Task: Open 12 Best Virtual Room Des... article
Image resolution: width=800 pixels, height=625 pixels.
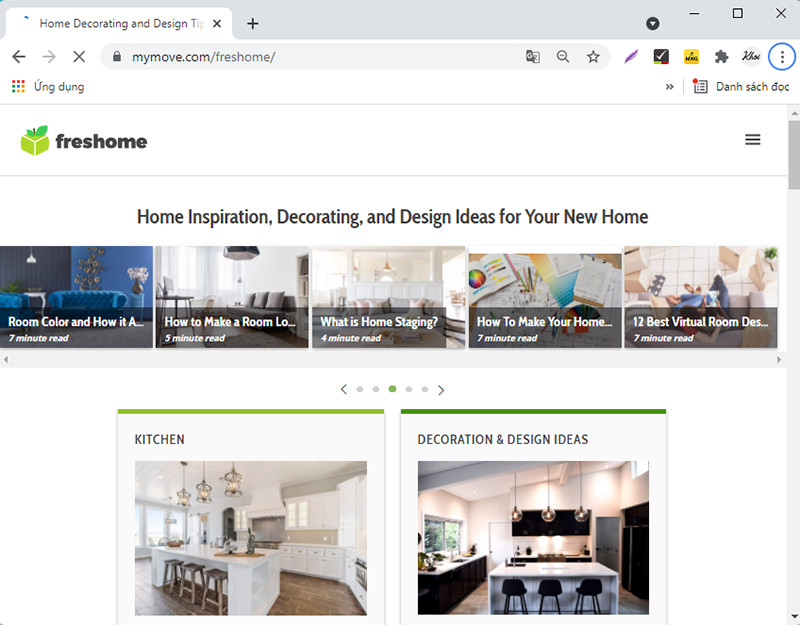Action: pyautogui.click(x=701, y=297)
